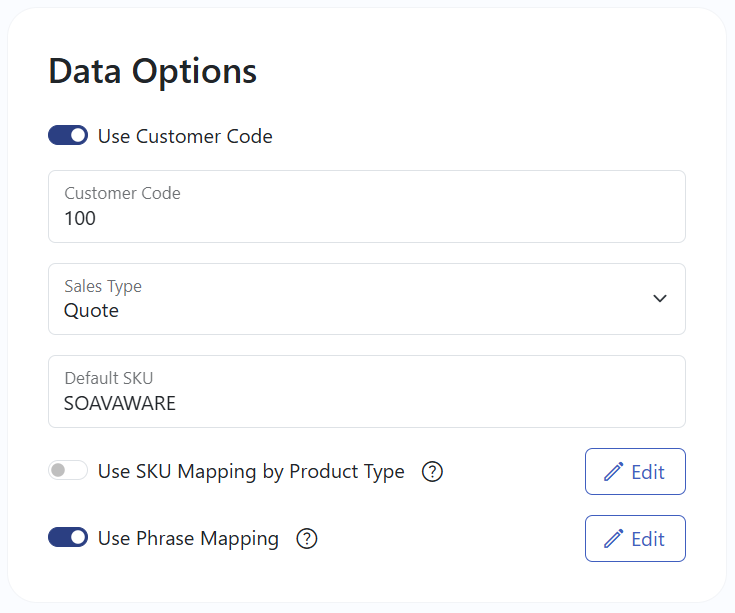Screen dimensions: 735x613
Task: Open help icon beside Use Phrase Mapping
Action: 307,538
